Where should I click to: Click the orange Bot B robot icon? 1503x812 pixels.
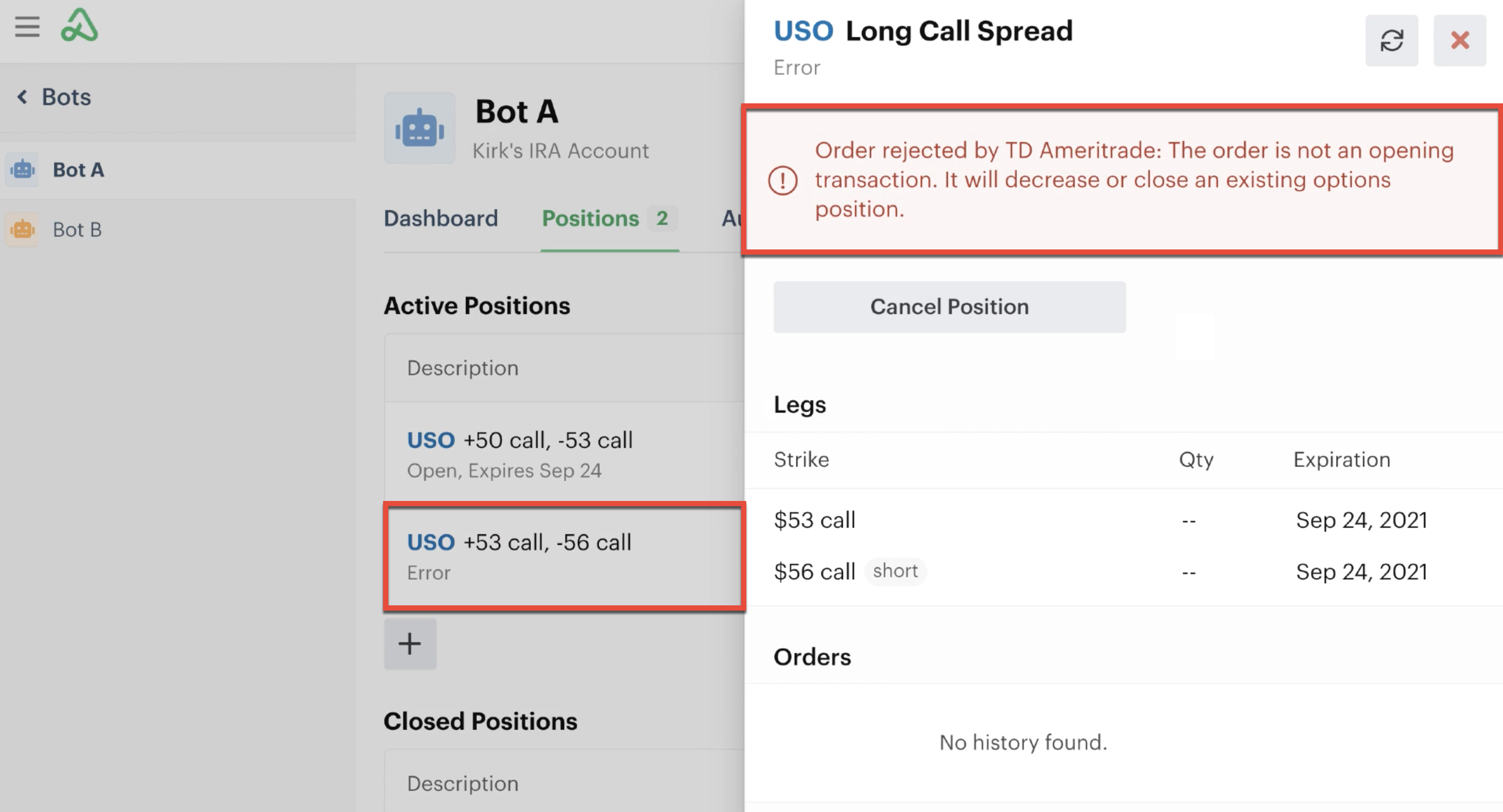point(23,229)
